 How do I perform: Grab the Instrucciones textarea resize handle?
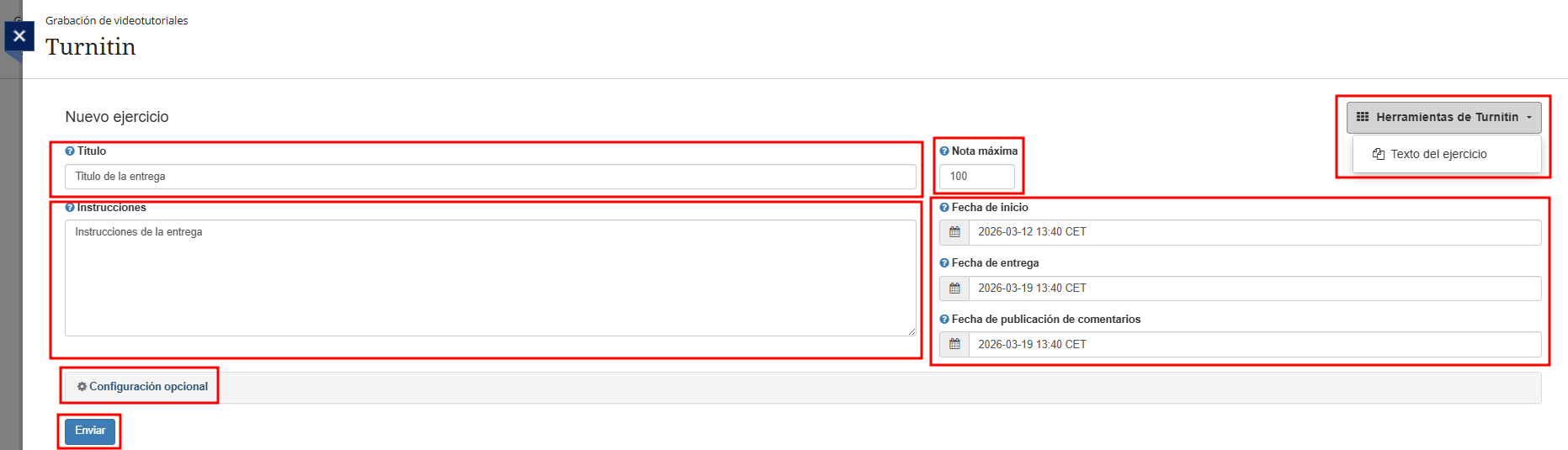click(x=912, y=331)
